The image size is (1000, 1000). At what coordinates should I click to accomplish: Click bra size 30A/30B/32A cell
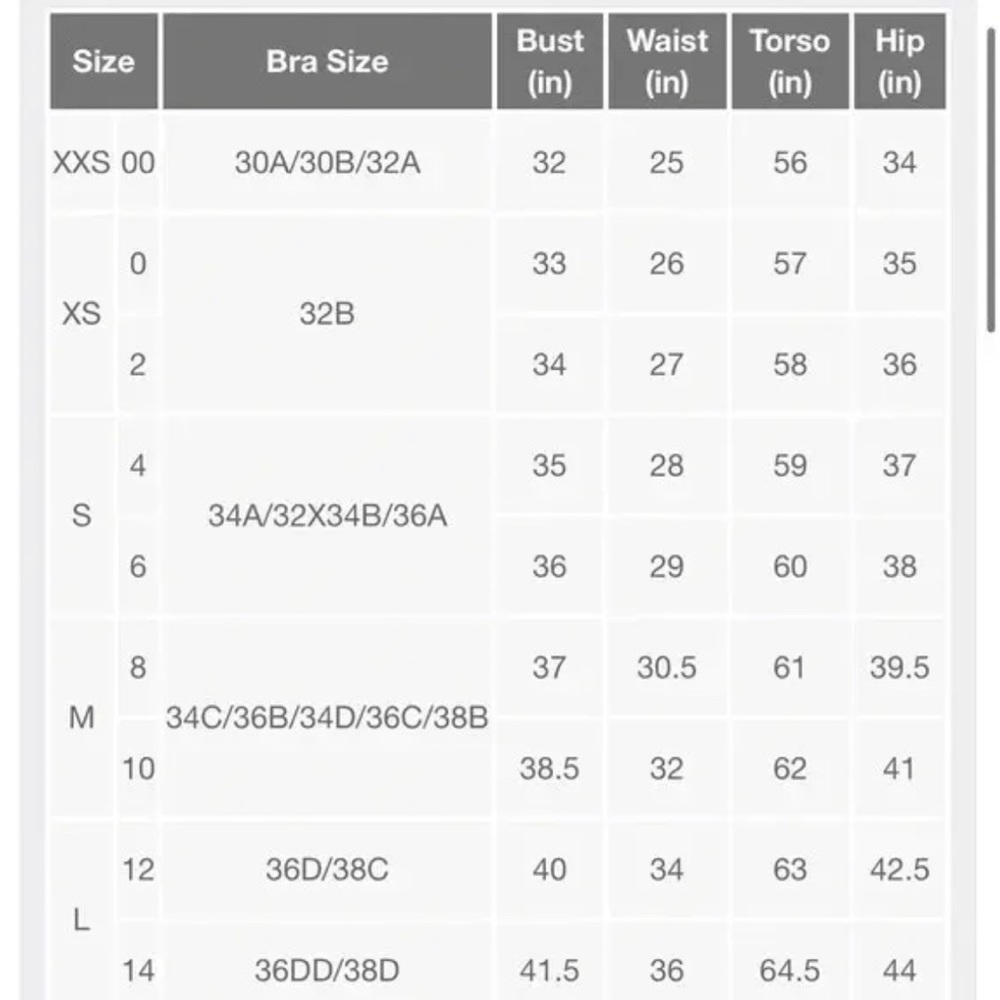[327, 163]
